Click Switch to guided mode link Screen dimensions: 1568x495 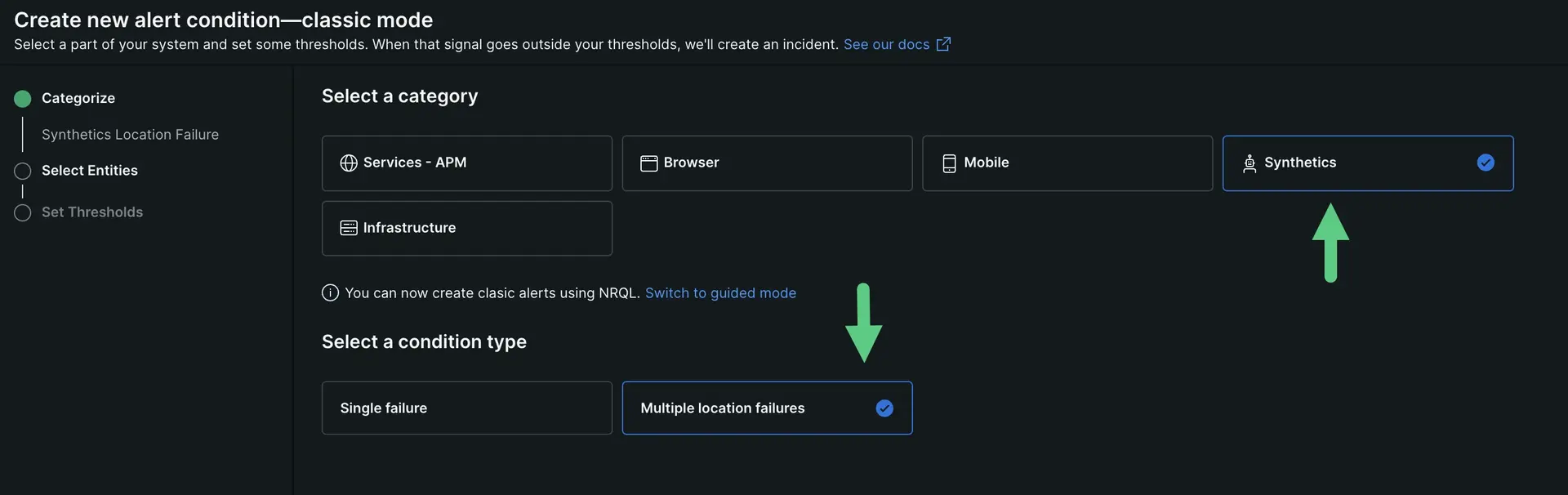720,293
